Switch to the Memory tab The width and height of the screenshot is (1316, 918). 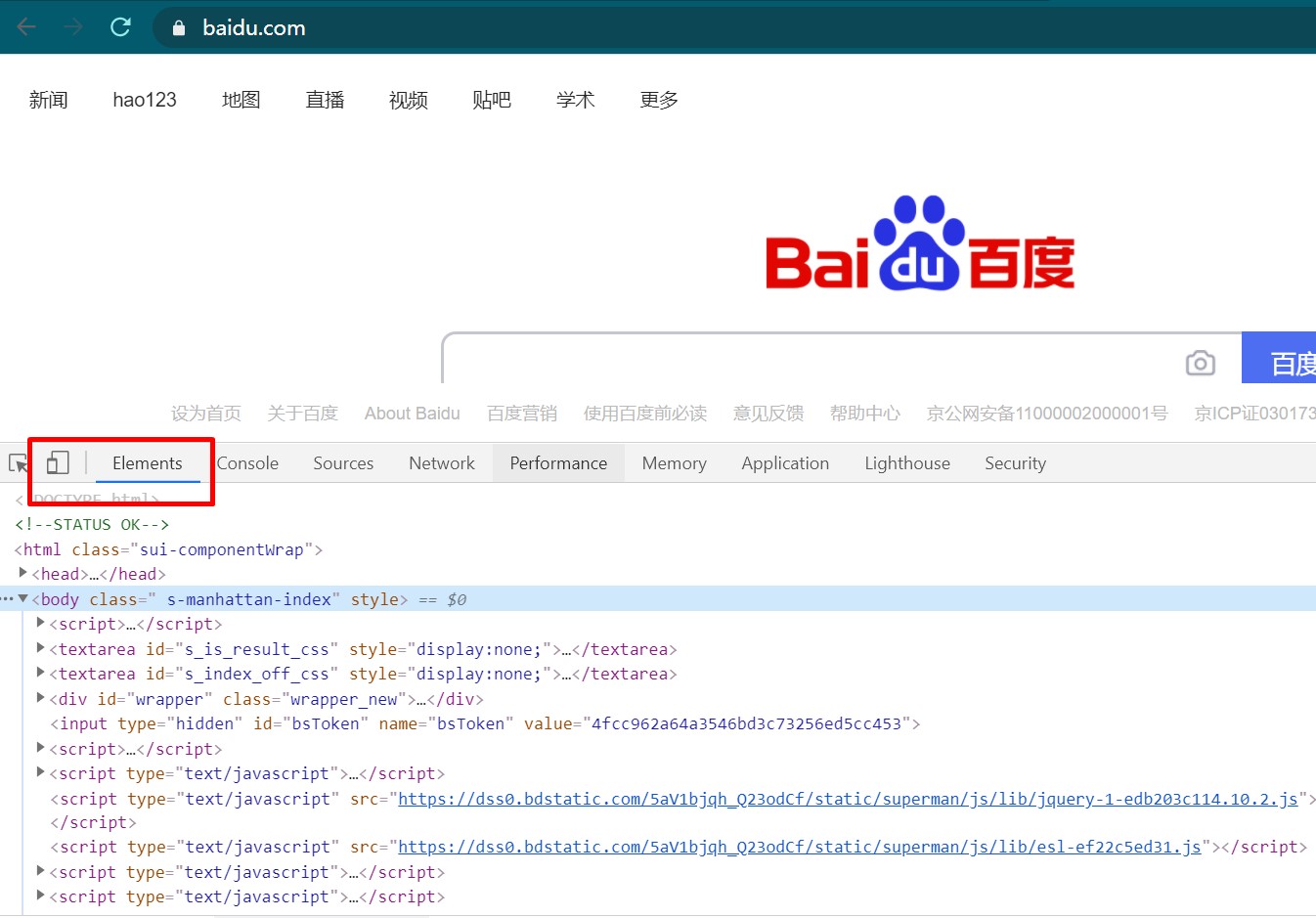pyautogui.click(x=674, y=463)
